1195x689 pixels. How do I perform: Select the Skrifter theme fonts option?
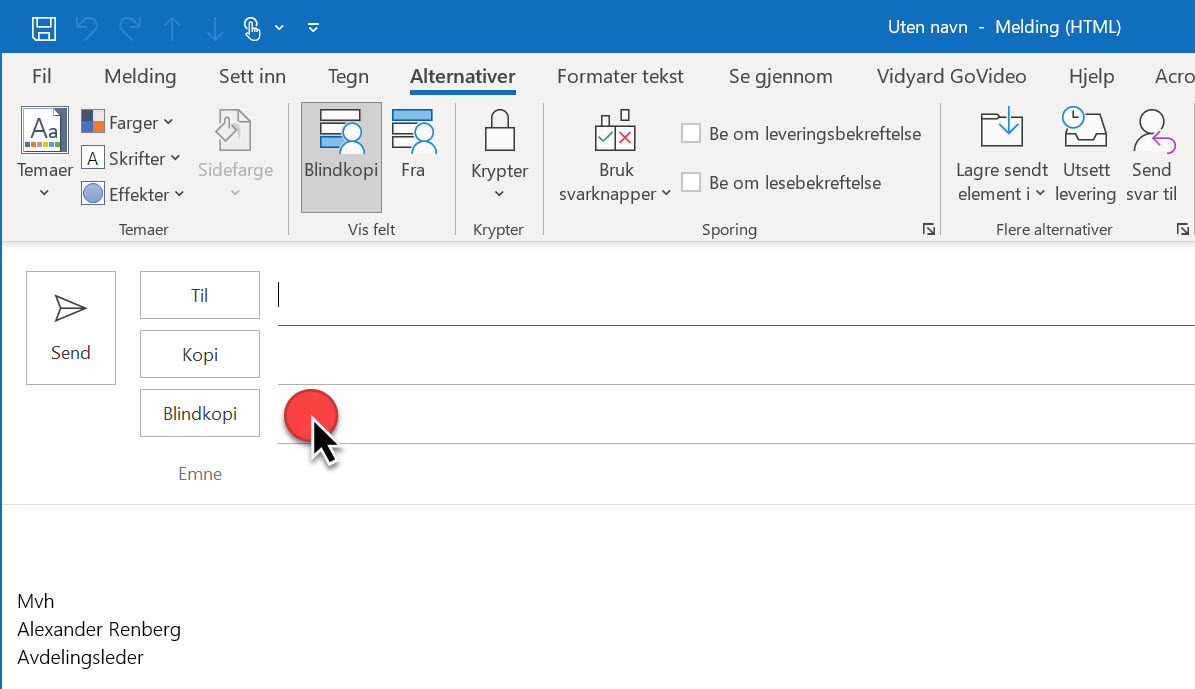click(x=131, y=158)
